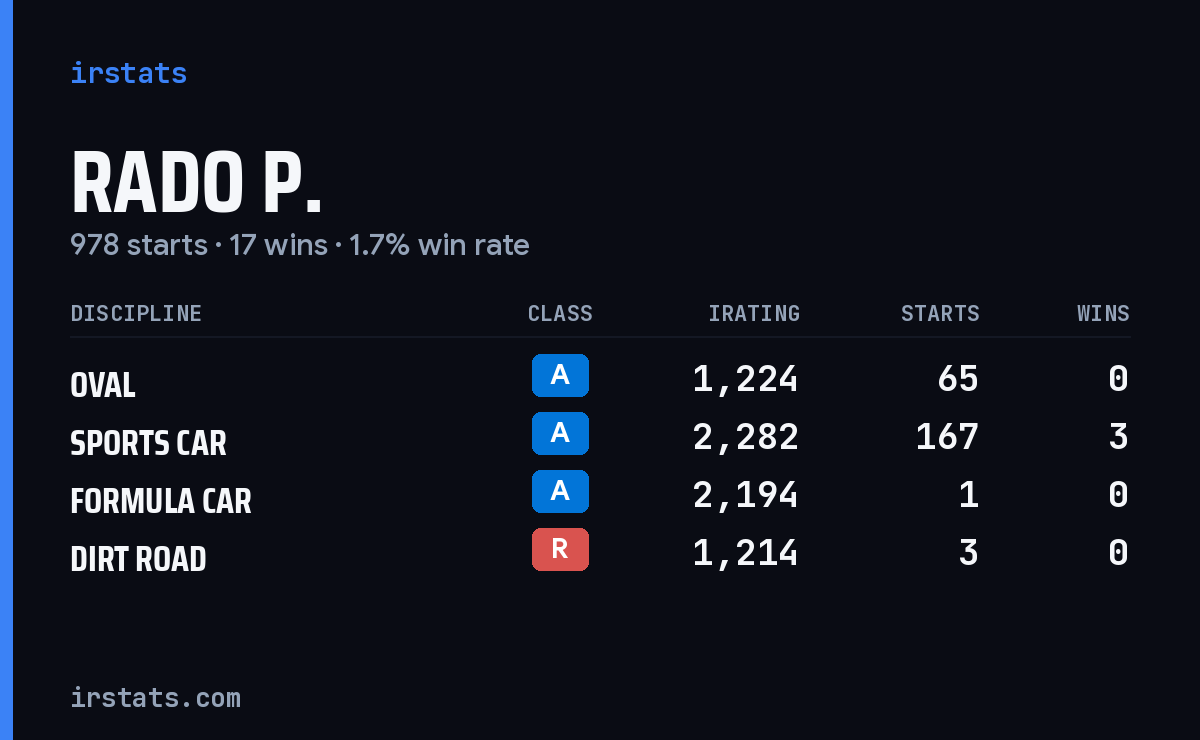Click the Sports Car wins value 3

click(x=1119, y=437)
